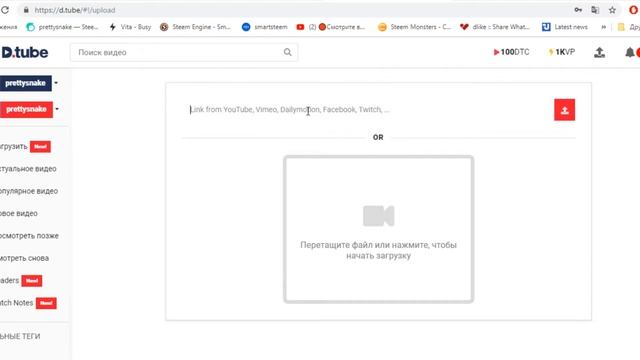The width and height of the screenshot is (640, 360).
Task: Open smartsteem bookmark
Action: click(x=264, y=27)
